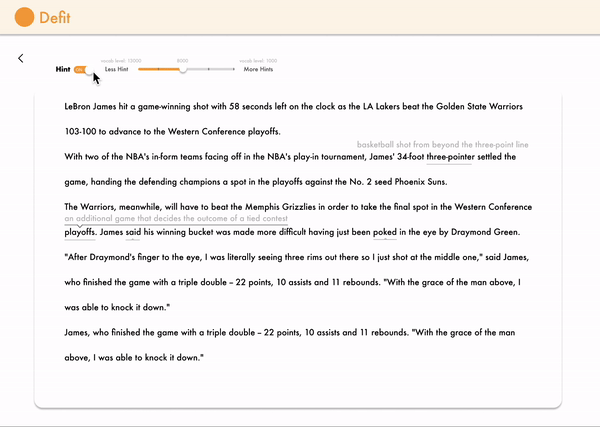600x427 pixels.
Task: Click the underlined word three-pointer
Action: click(x=450, y=156)
